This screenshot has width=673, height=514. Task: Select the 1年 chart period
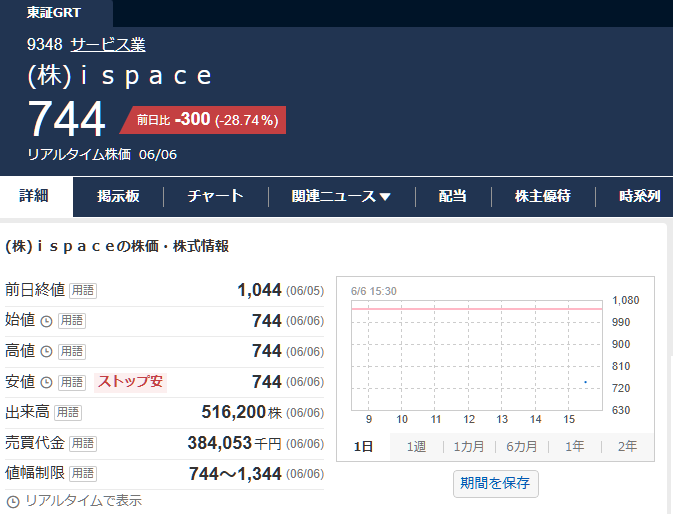(574, 447)
